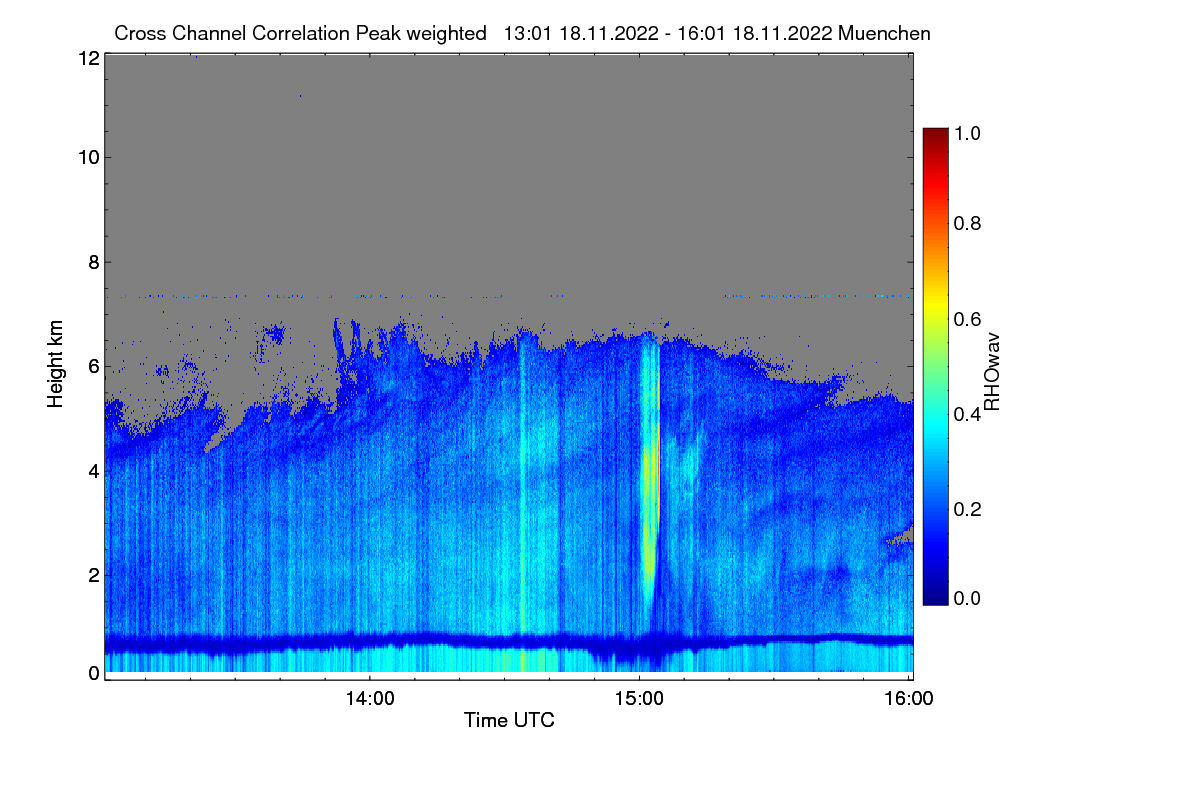Click the 'Height km' y-axis label
1200x800 pixels.
coord(55,364)
